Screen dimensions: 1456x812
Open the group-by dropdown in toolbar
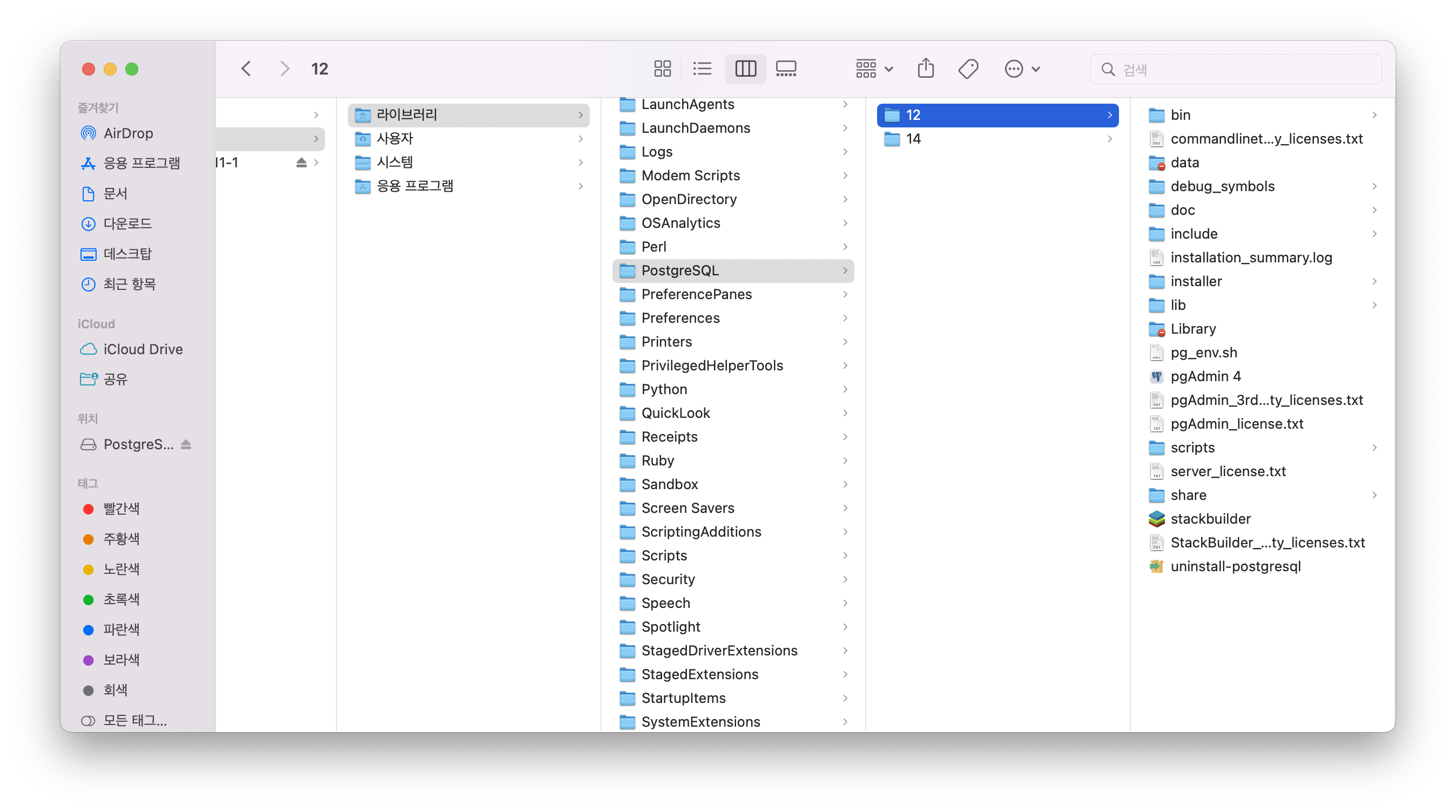coord(873,69)
